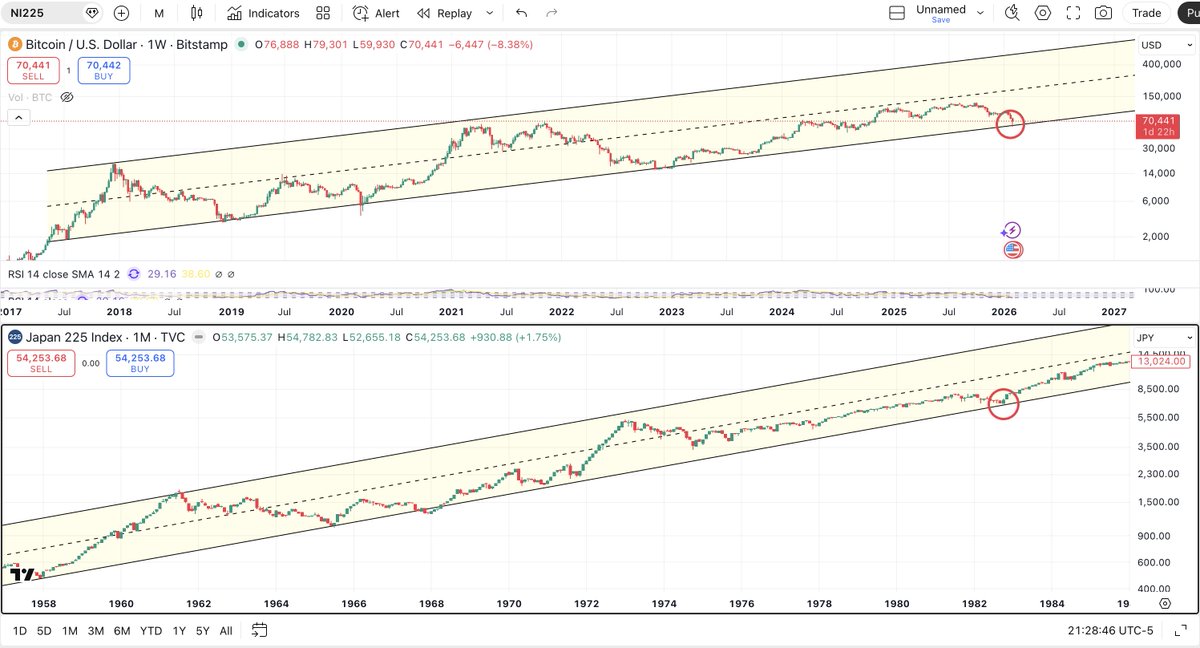This screenshot has width=1200, height=648.
Task: Open chart settings hexagon icon
Action: click(1043, 13)
